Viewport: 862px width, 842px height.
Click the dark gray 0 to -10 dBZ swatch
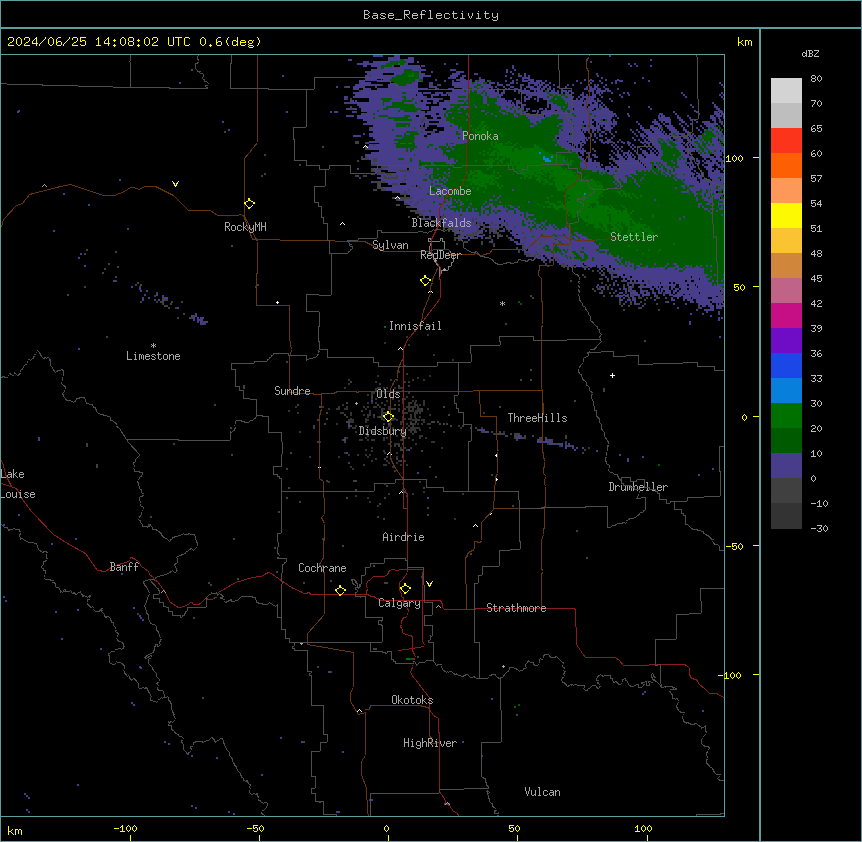(786, 491)
